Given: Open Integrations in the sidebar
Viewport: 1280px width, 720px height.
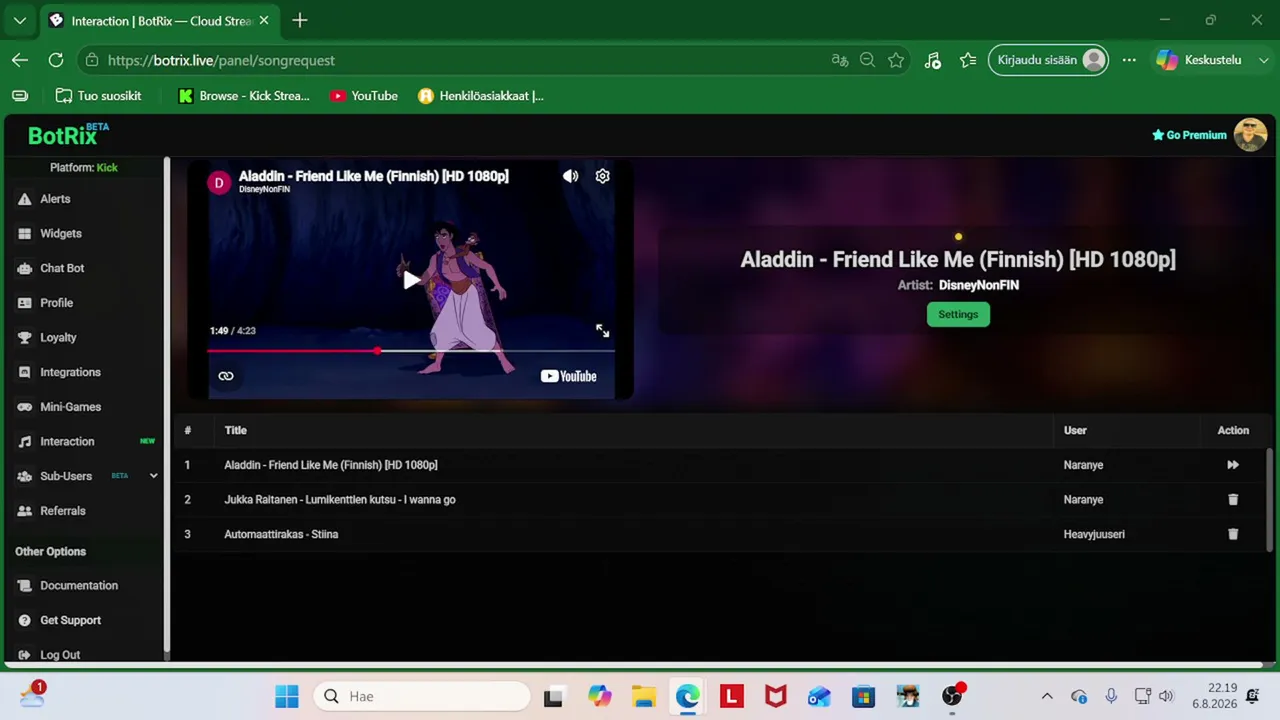Looking at the screenshot, I should (70, 372).
